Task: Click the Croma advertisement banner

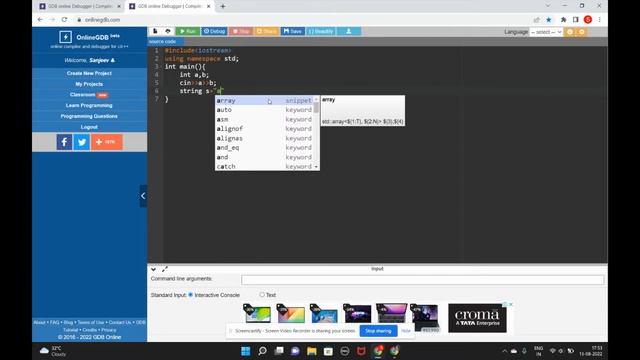Action: point(477,318)
